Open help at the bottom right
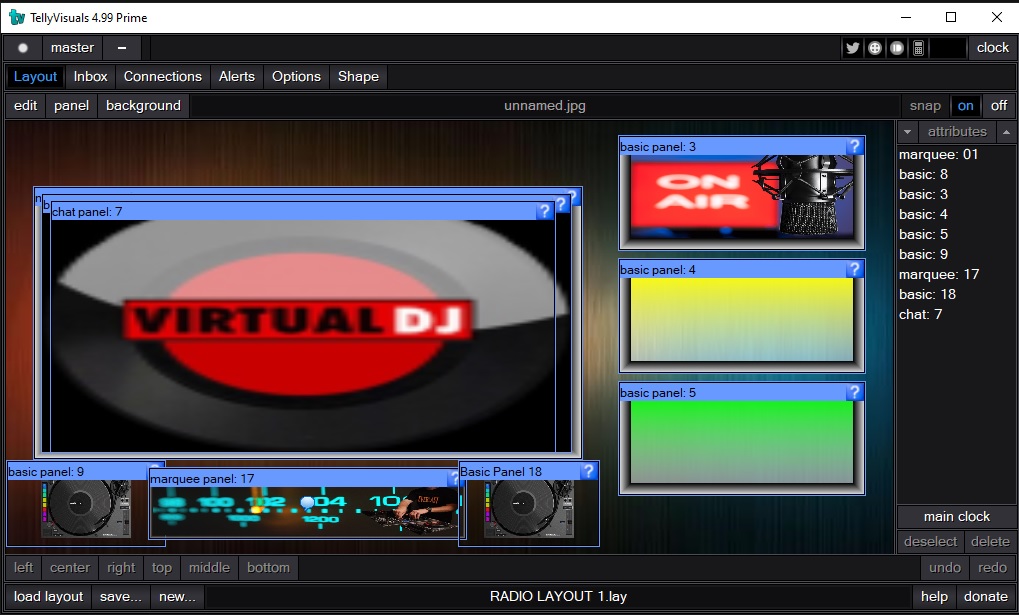Image resolution: width=1019 pixels, height=615 pixels. (x=935, y=597)
